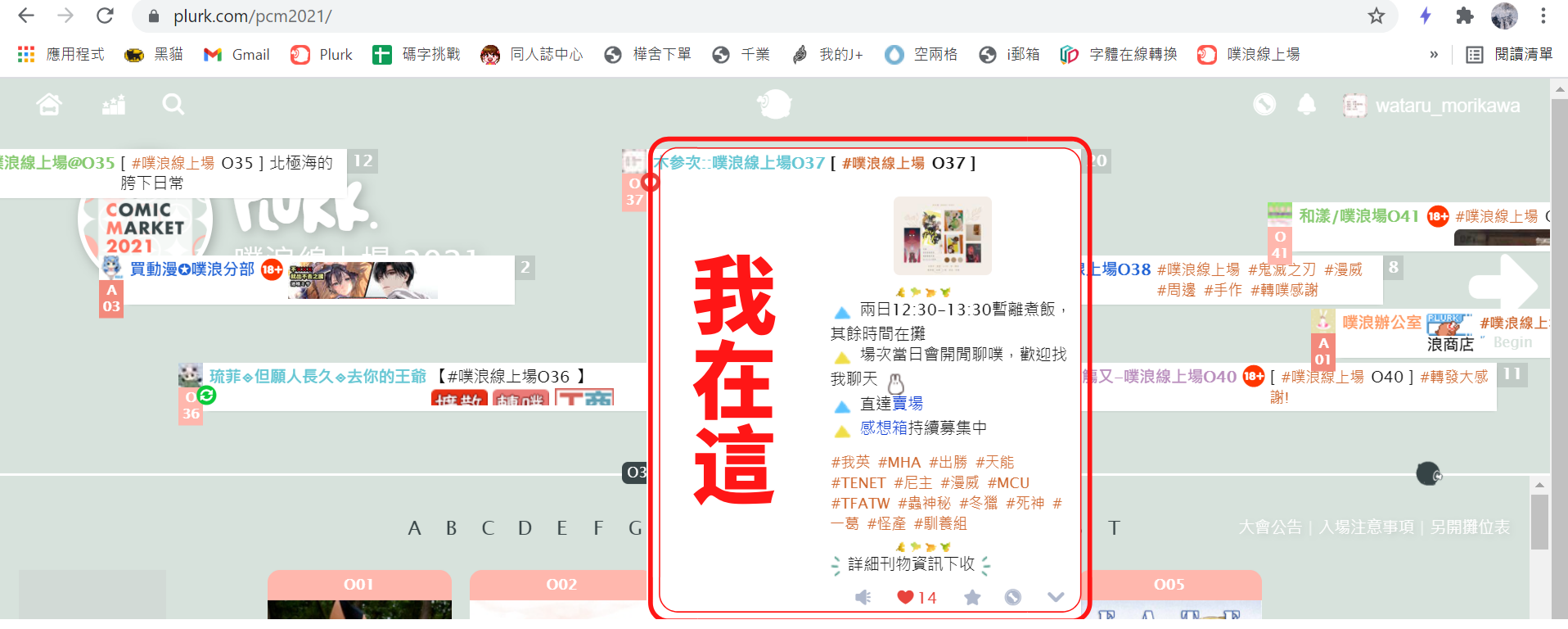Bookmark this page with the star icon
The height and width of the screenshot is (629, 1568).
(x=1377, y=16)
